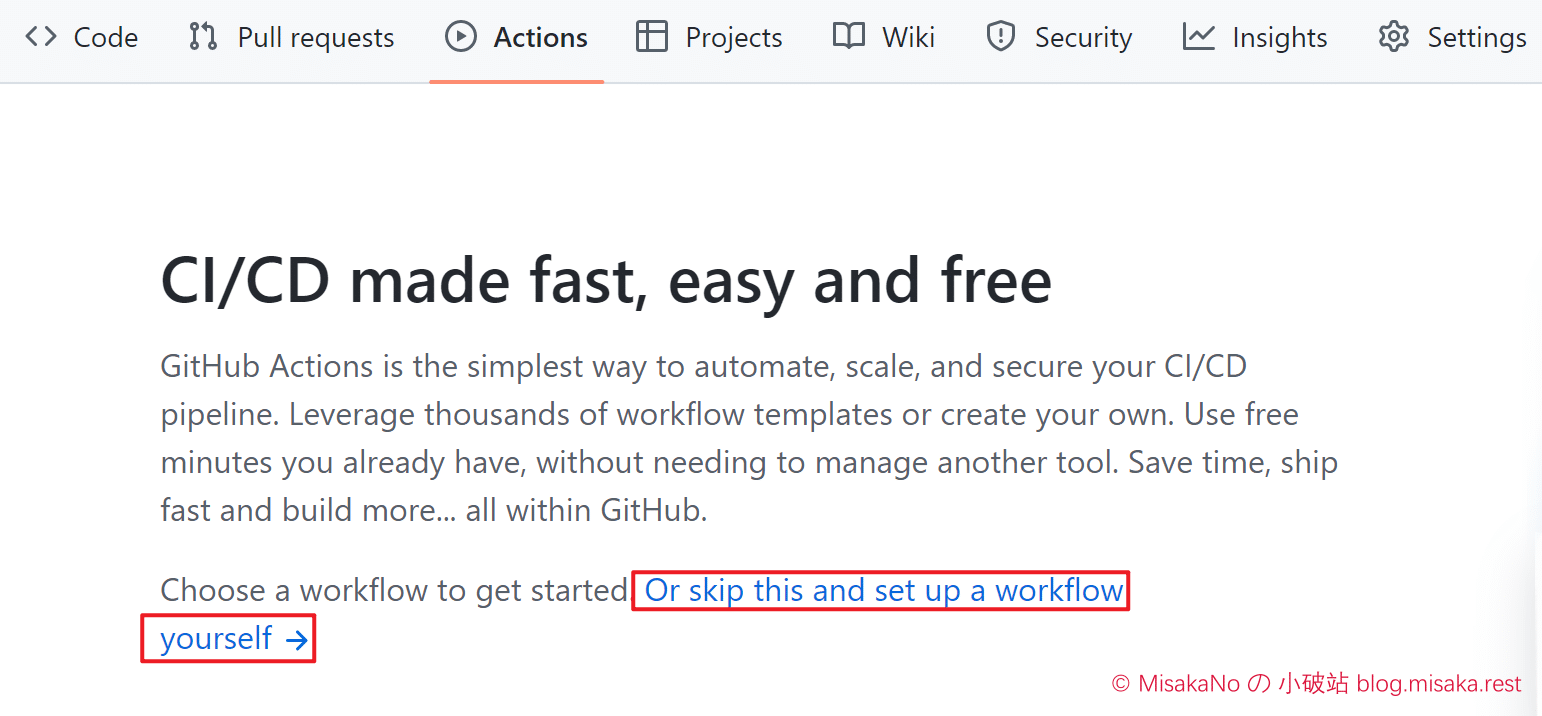Click the Wiki open-book icon

tap(849, 37)
